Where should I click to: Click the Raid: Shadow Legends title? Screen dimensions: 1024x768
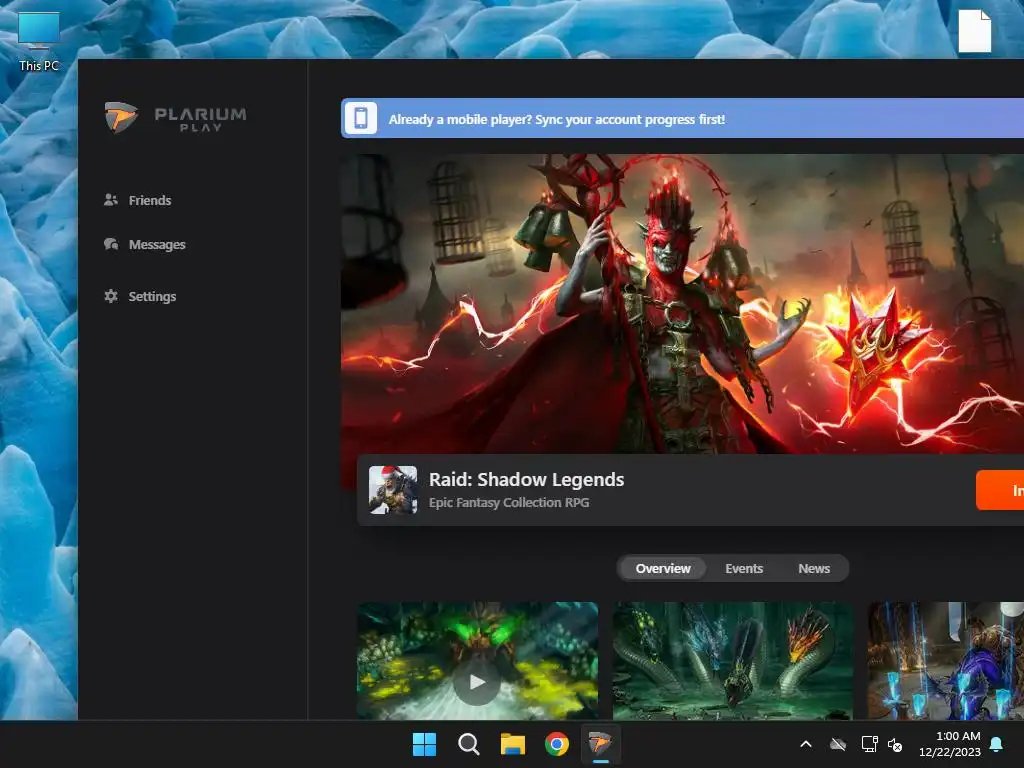point(526,479)
